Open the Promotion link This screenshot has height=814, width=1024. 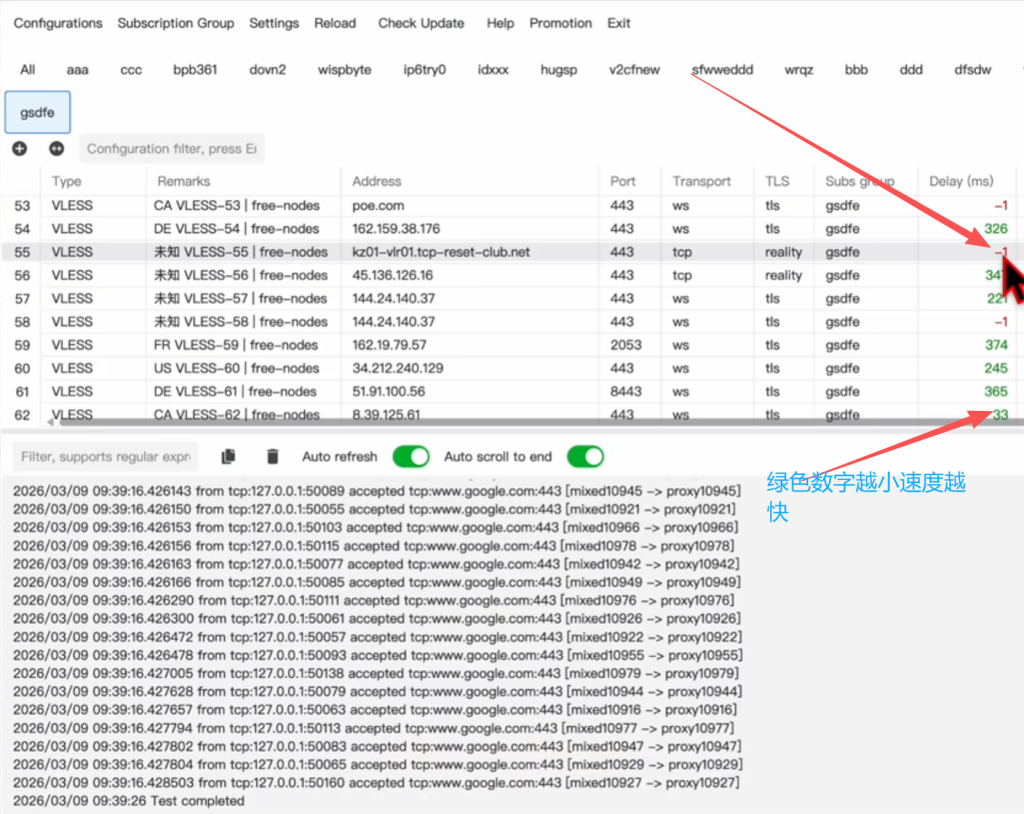[x=561, y=23]
